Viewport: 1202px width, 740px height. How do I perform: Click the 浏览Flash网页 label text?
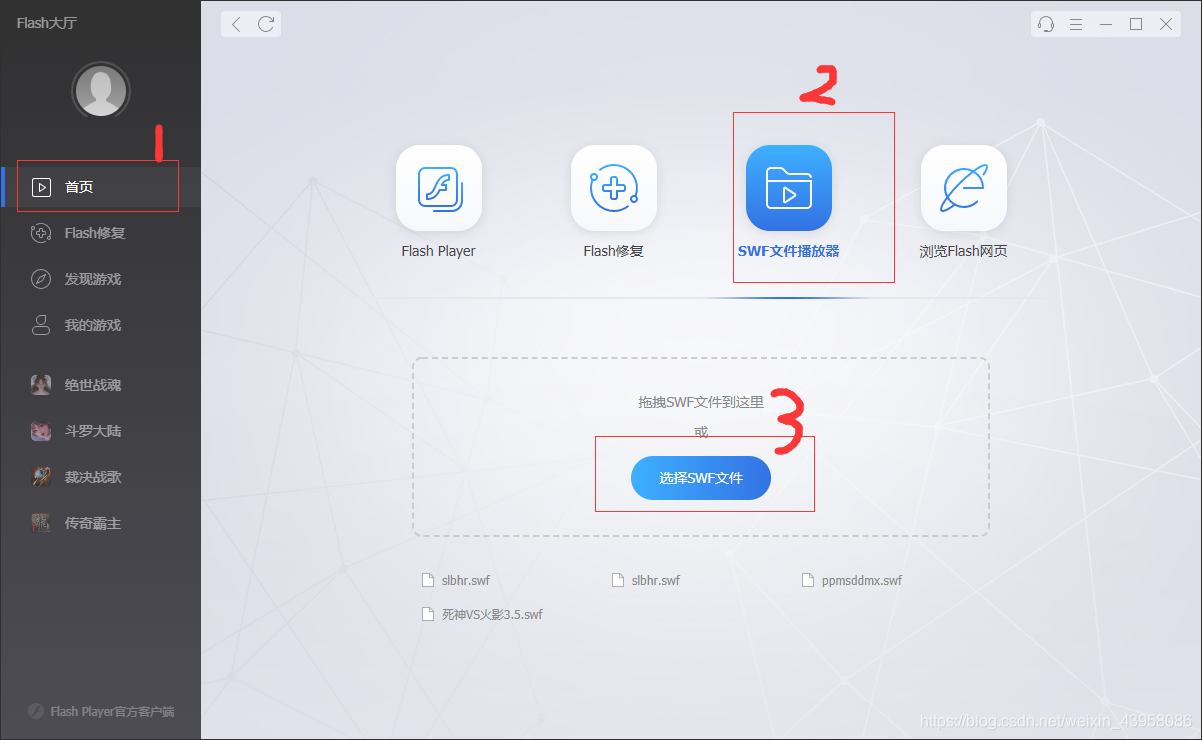964,251
